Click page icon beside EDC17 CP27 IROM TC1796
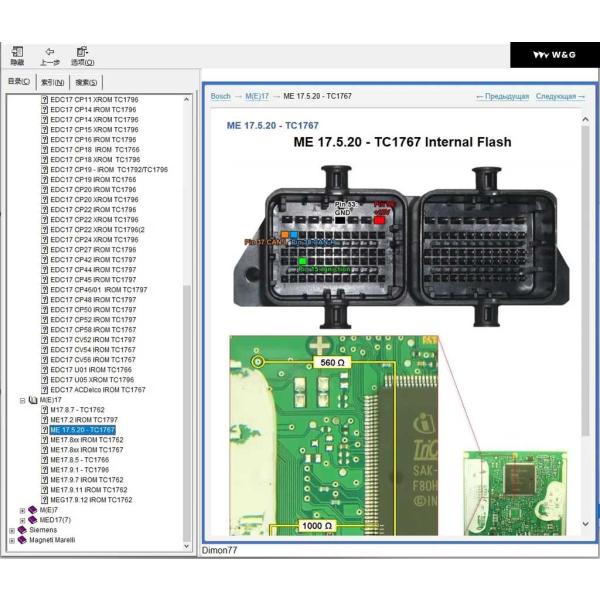The image size is (600, 600). pyautogui.click(x=45, y=250)
